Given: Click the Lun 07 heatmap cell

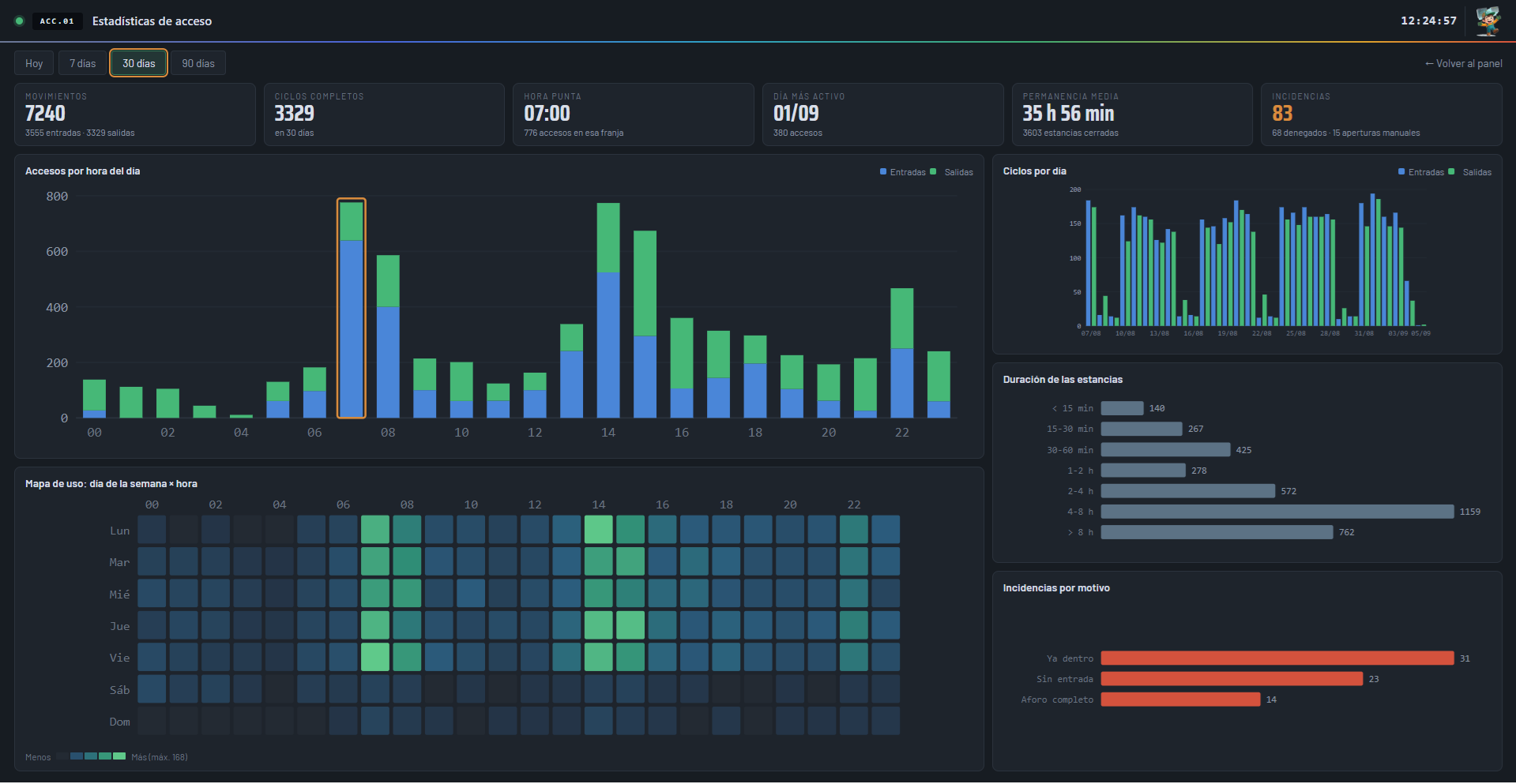Looking at the screenshot, I should click(x=375, y=530).
